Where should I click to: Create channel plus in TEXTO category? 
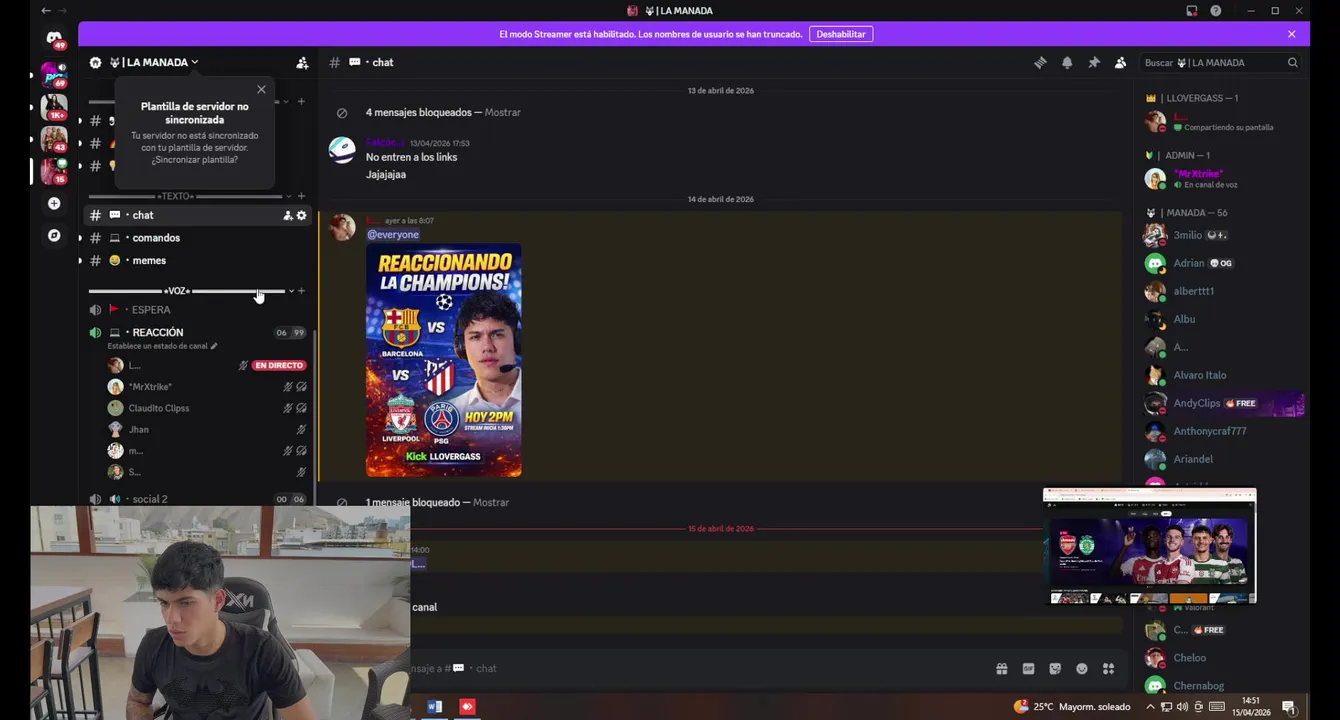pos(302,196)
